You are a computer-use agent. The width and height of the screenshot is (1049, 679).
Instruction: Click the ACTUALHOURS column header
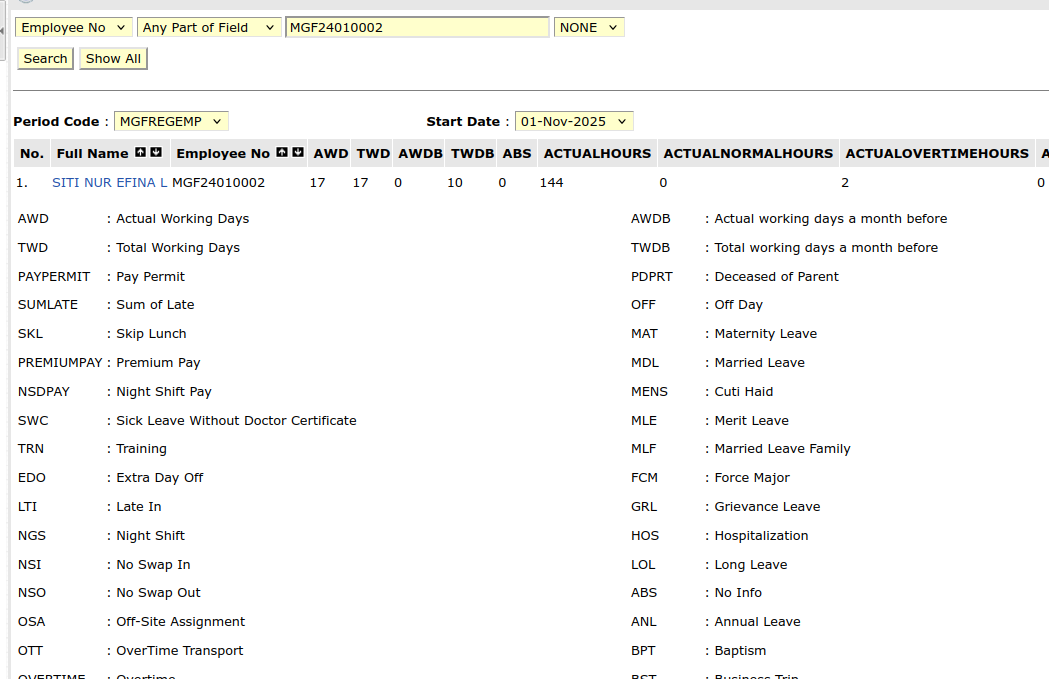tap(597, 154)
